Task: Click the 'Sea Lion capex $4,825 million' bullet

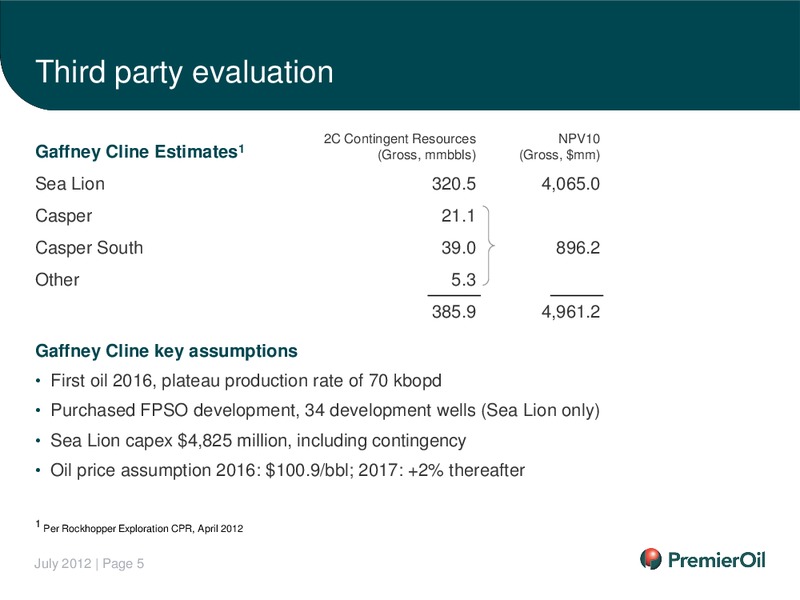Action: (258, 440)
